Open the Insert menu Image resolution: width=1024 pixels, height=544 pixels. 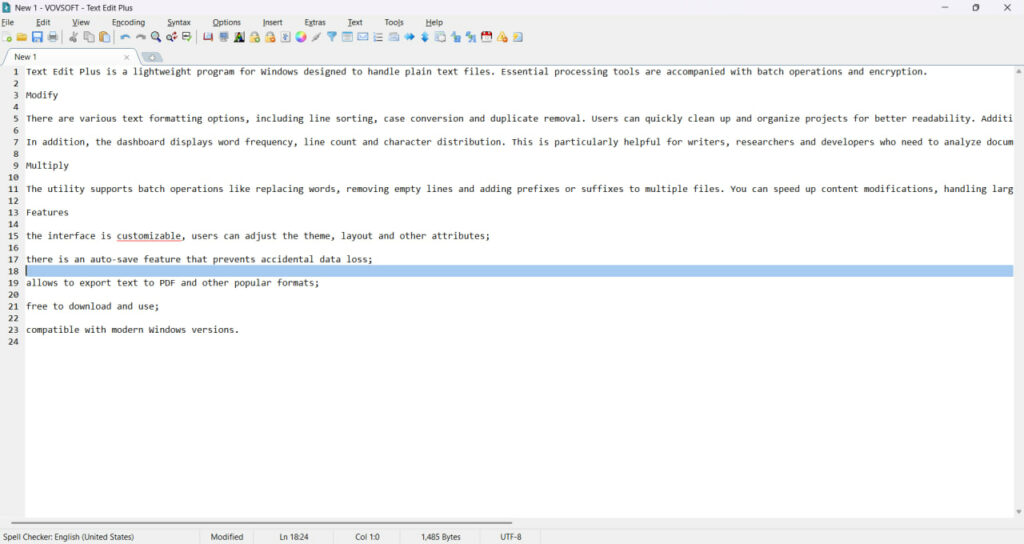point(272,22)
